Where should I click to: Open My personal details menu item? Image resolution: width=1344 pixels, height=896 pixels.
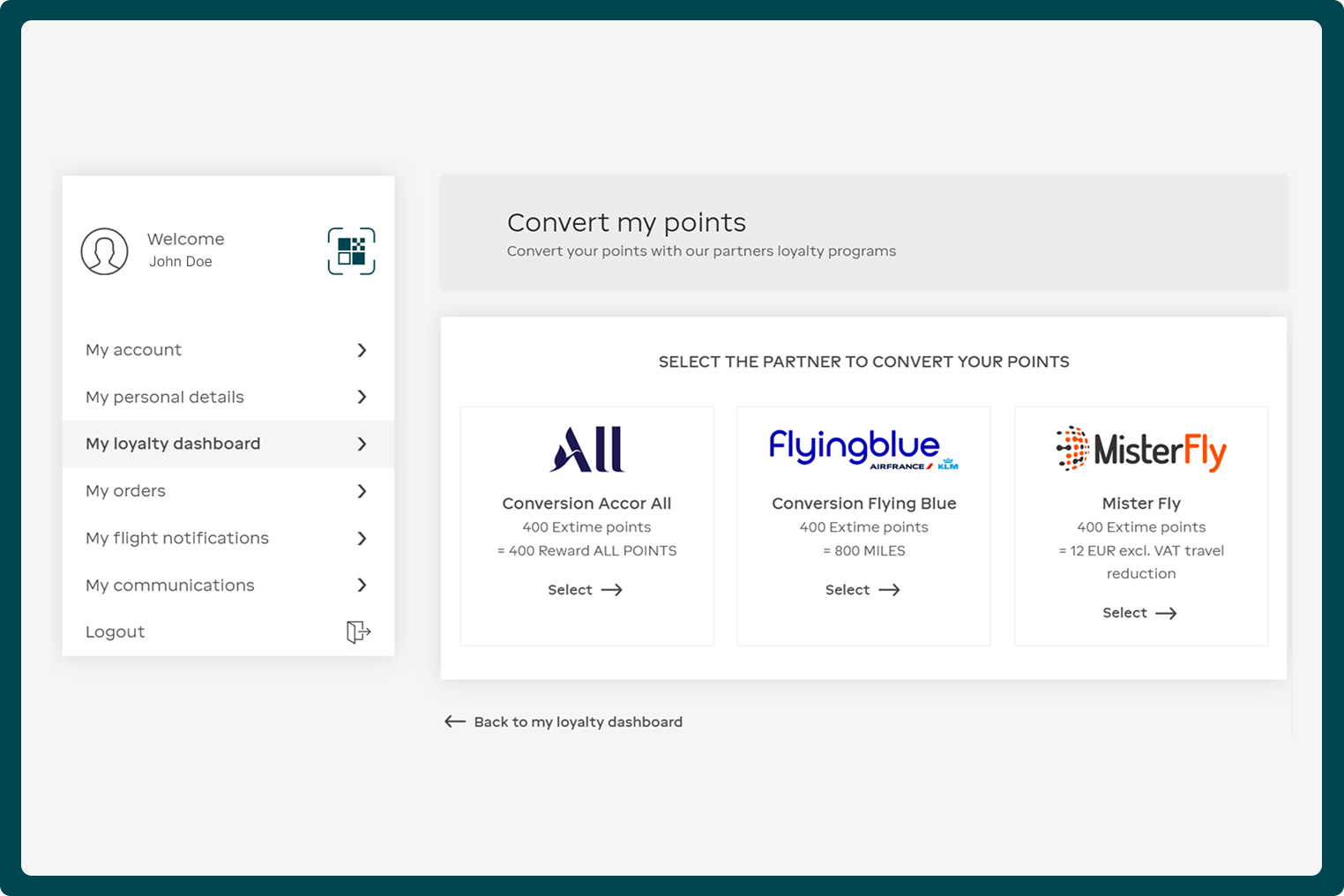coord(228,397)
